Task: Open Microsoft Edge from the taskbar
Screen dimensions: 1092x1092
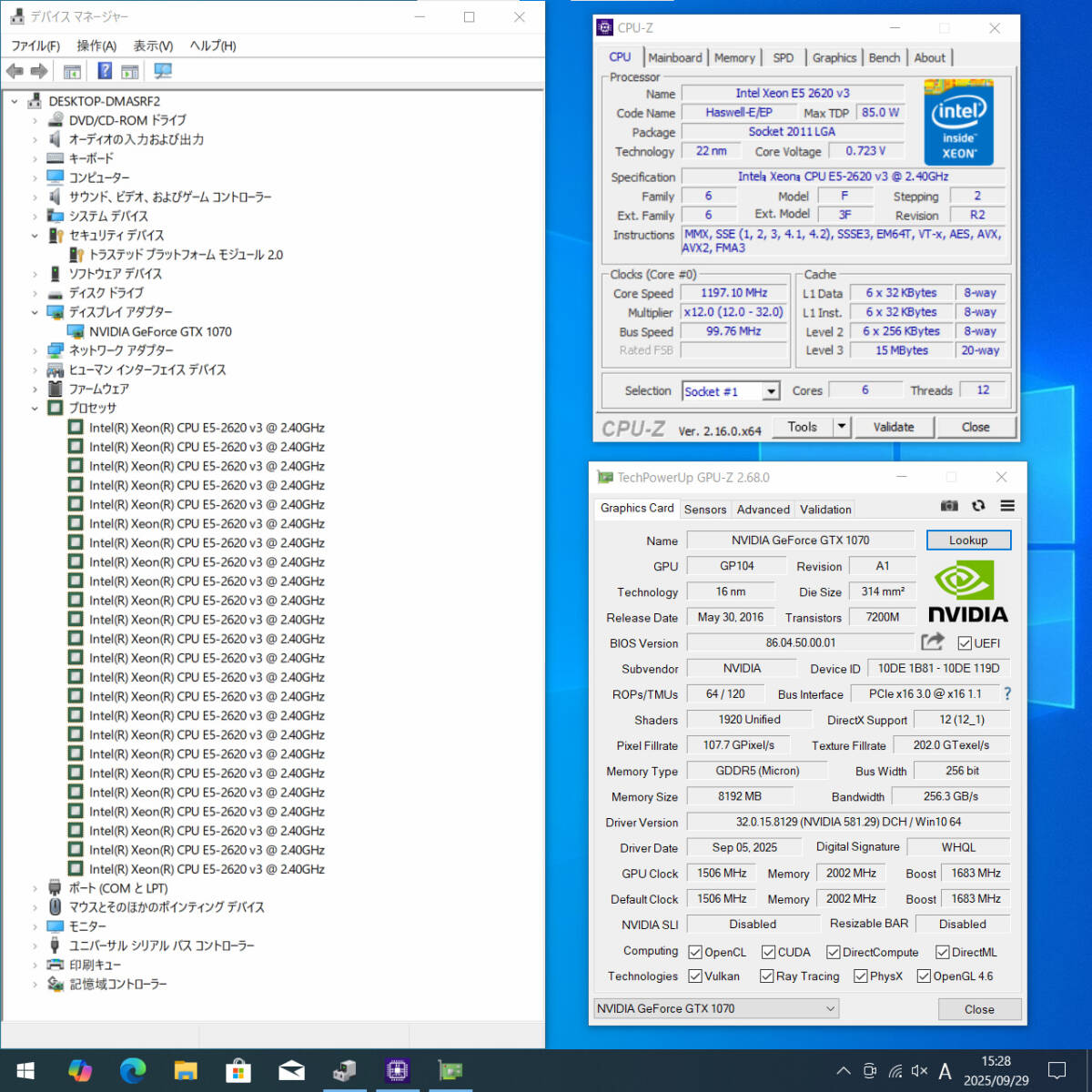Action: [x=133, y=1070]
